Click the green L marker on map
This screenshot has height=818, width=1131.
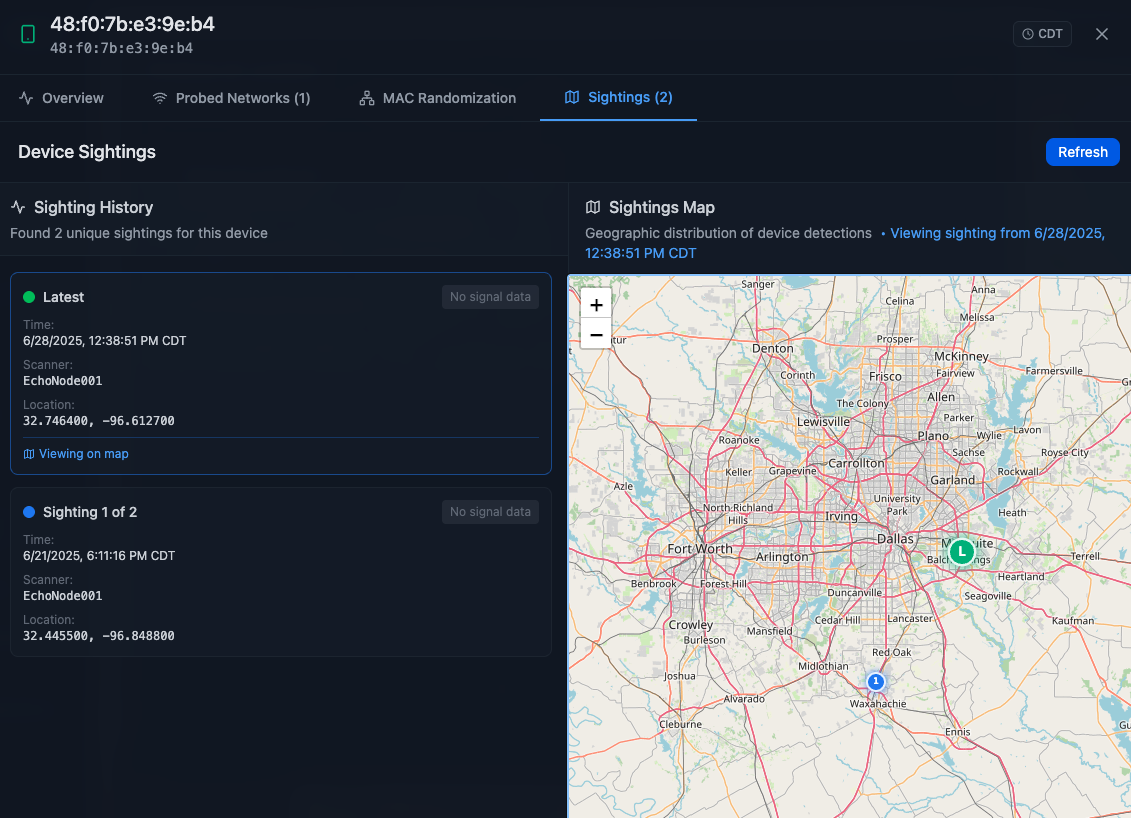click(961, 551)
